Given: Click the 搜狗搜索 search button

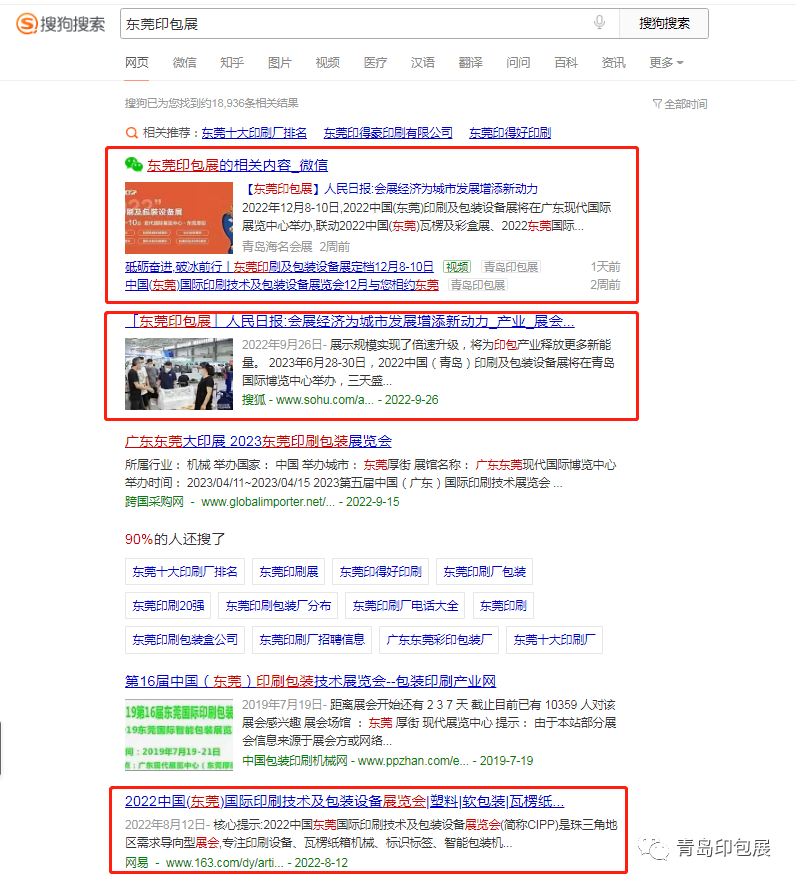Looking at the screenshot, I should point(664,23).
